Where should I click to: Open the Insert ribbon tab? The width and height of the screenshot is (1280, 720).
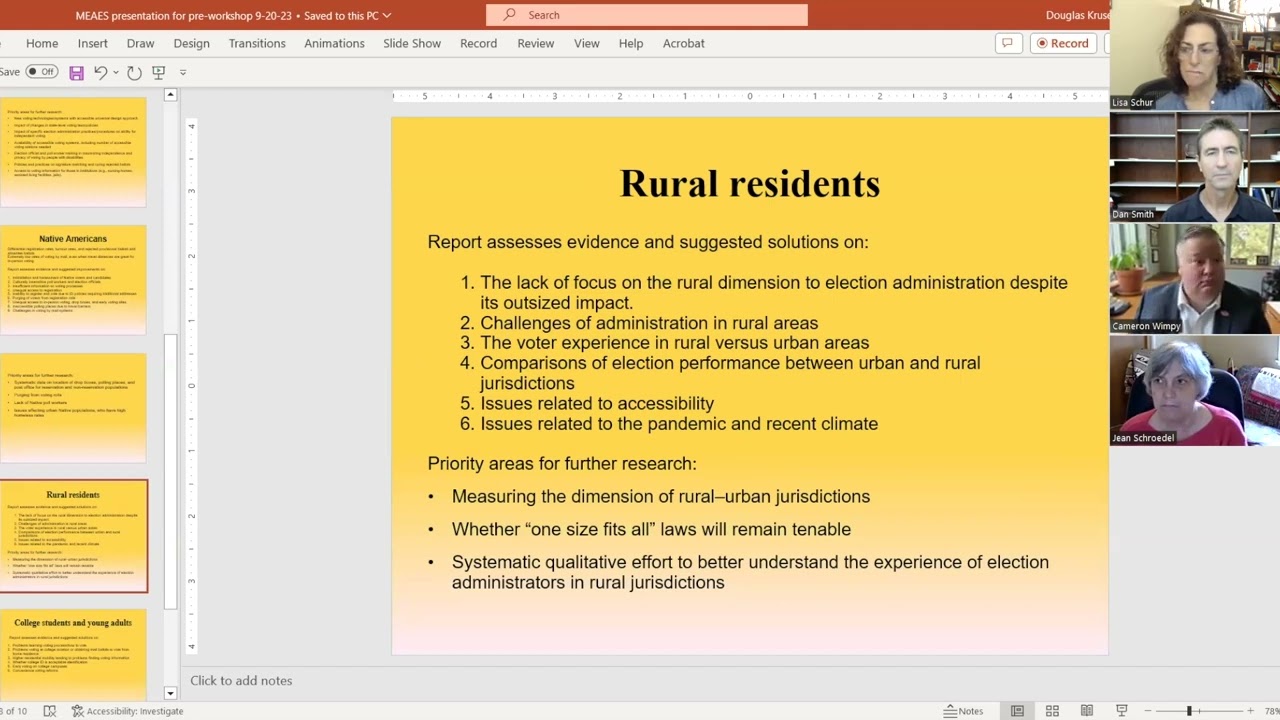tap(93, 43)
